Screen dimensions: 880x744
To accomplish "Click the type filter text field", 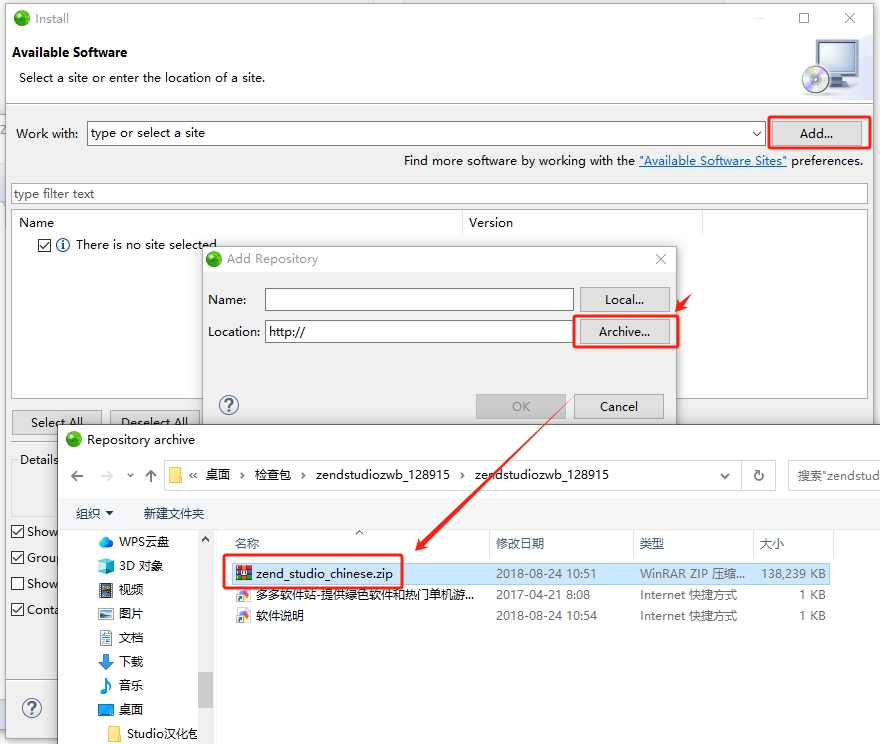I will (x=439, y=194).
